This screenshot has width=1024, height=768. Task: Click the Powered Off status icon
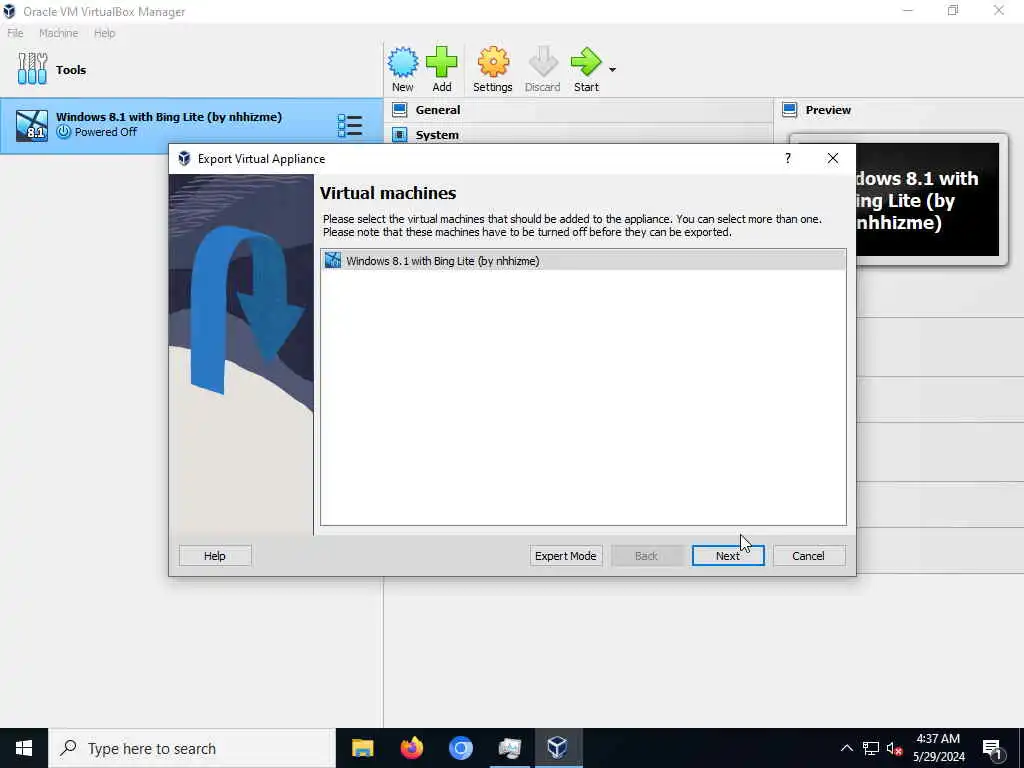pos(63,132)
